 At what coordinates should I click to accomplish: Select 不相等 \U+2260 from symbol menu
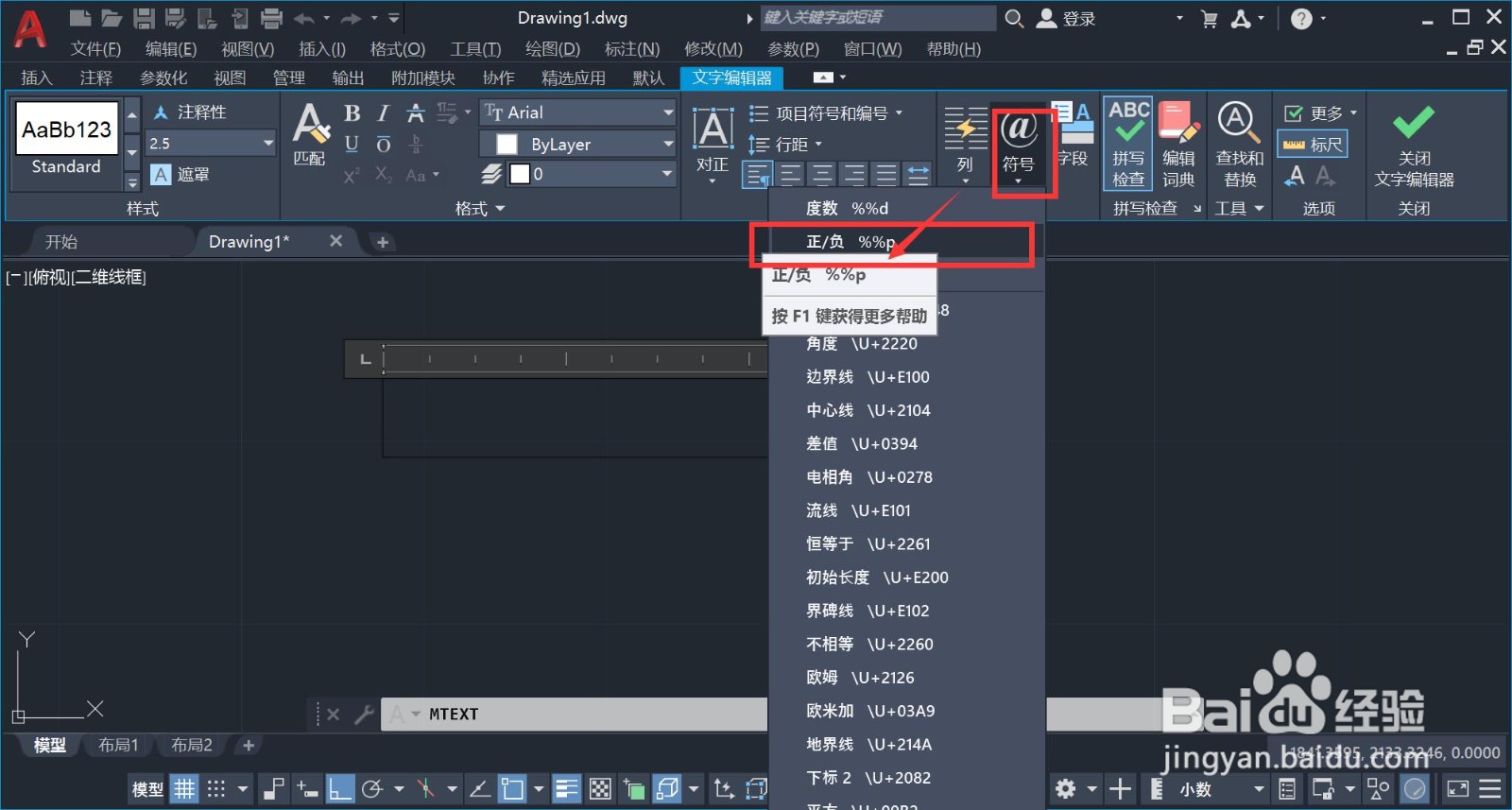(907, 644)
